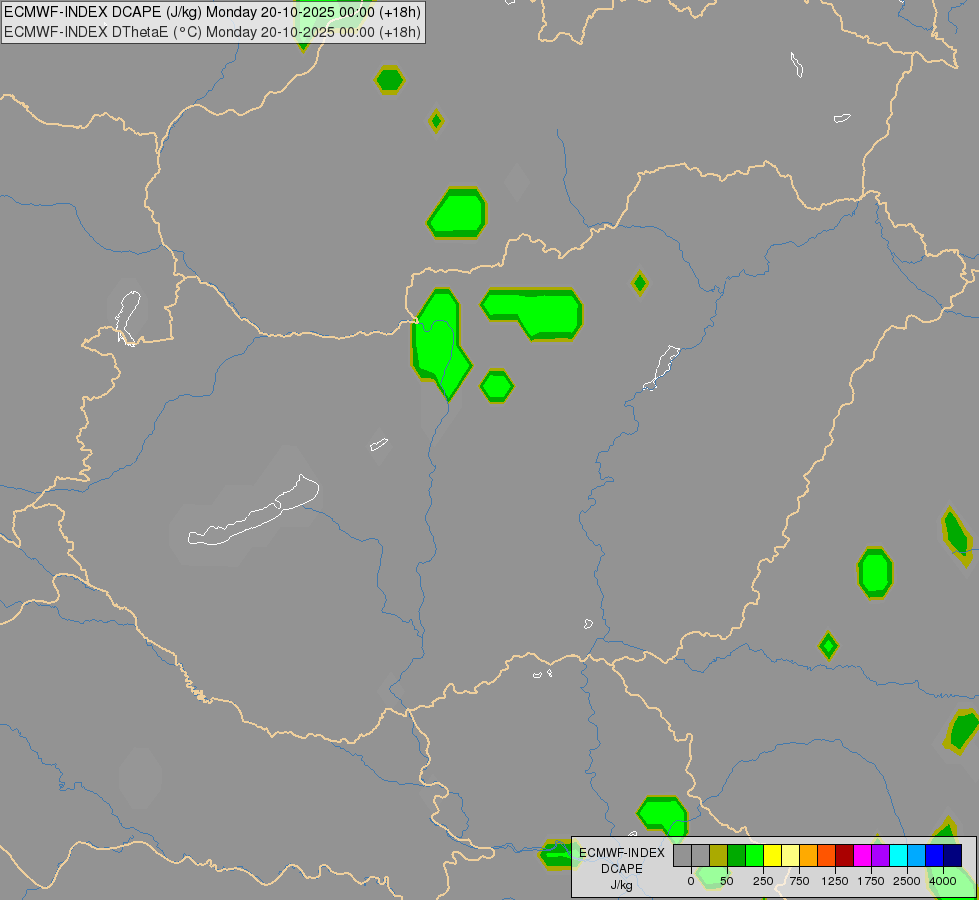Image resolution: width=979 pixels, height=900 pixels.
Task: Pick the navy legend swatch
Action: [x=952, y=855]
